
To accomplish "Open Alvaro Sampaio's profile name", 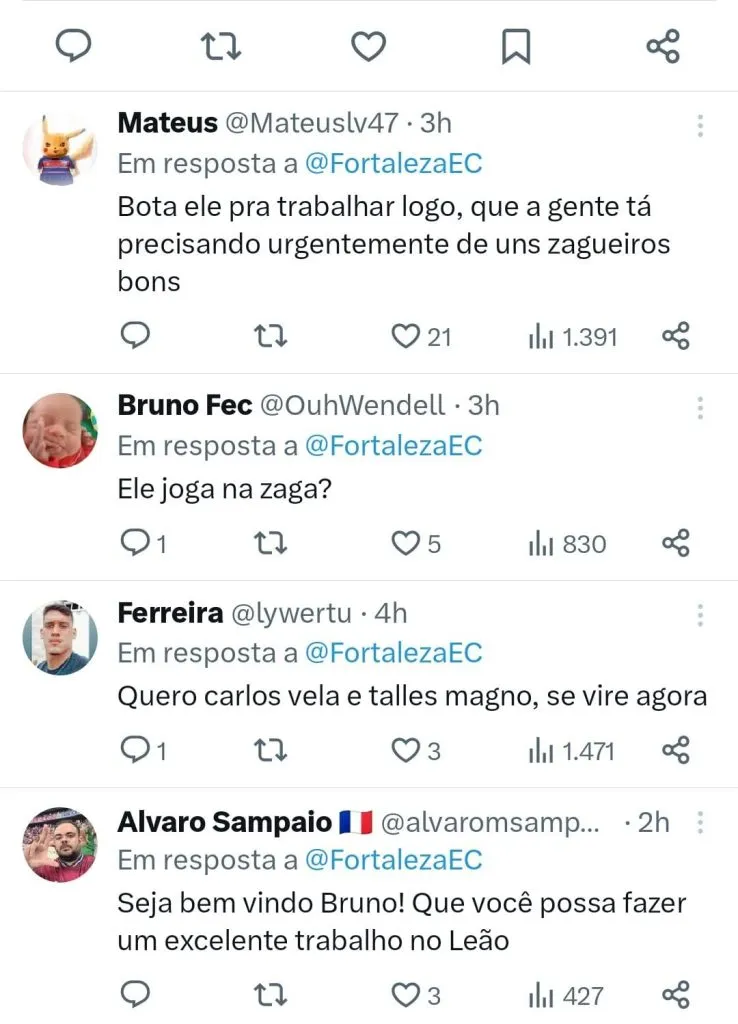I will (225, 822).
